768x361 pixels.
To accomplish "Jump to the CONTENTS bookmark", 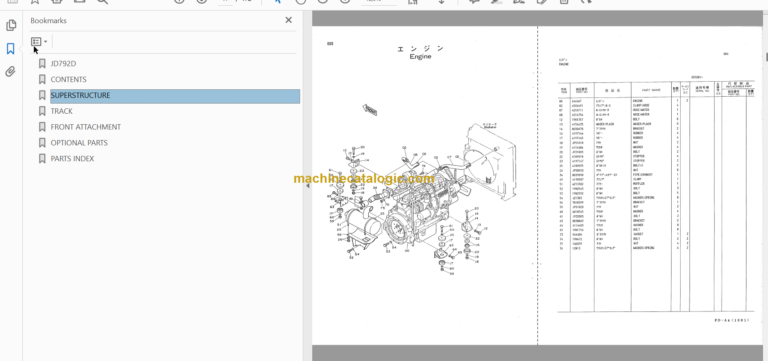I will [x=69, y=79].
